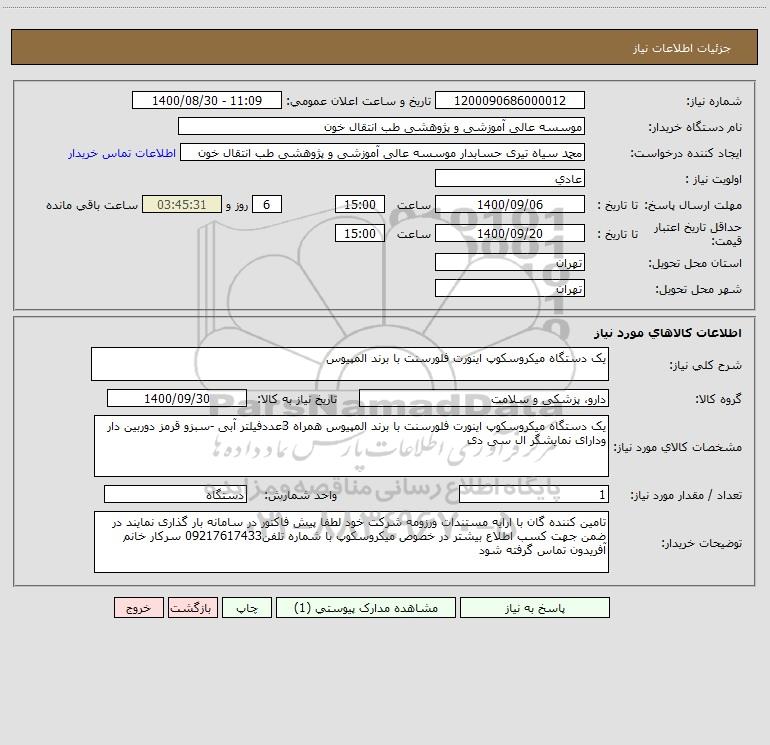The image size is (770, 745).
Task: Click price validity date 1400/09/20
Action: [x=510, y=233]
